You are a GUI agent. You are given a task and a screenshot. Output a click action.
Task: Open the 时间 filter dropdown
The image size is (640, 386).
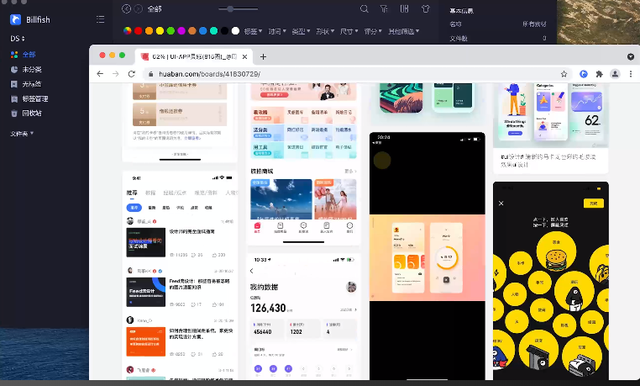coord(277,31)
